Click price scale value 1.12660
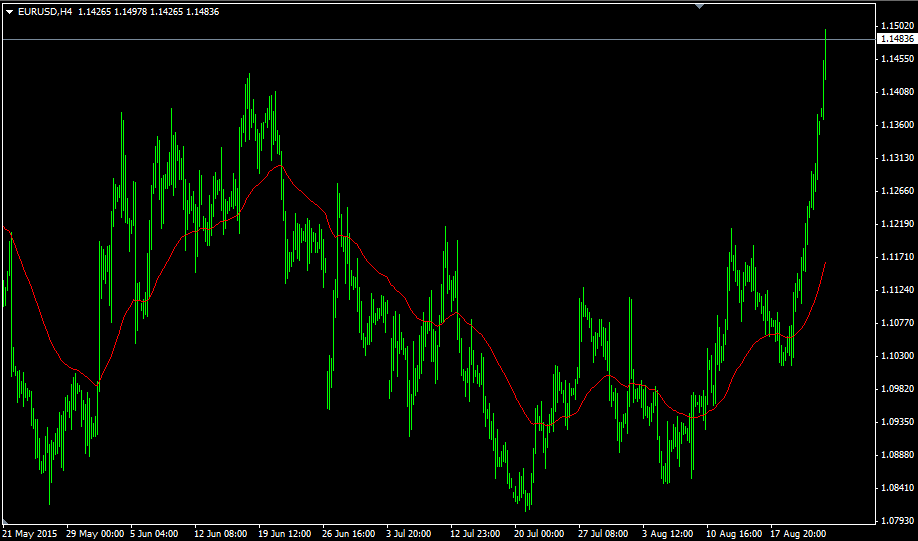This screenshot has width=918, height=541. point(897,191)
